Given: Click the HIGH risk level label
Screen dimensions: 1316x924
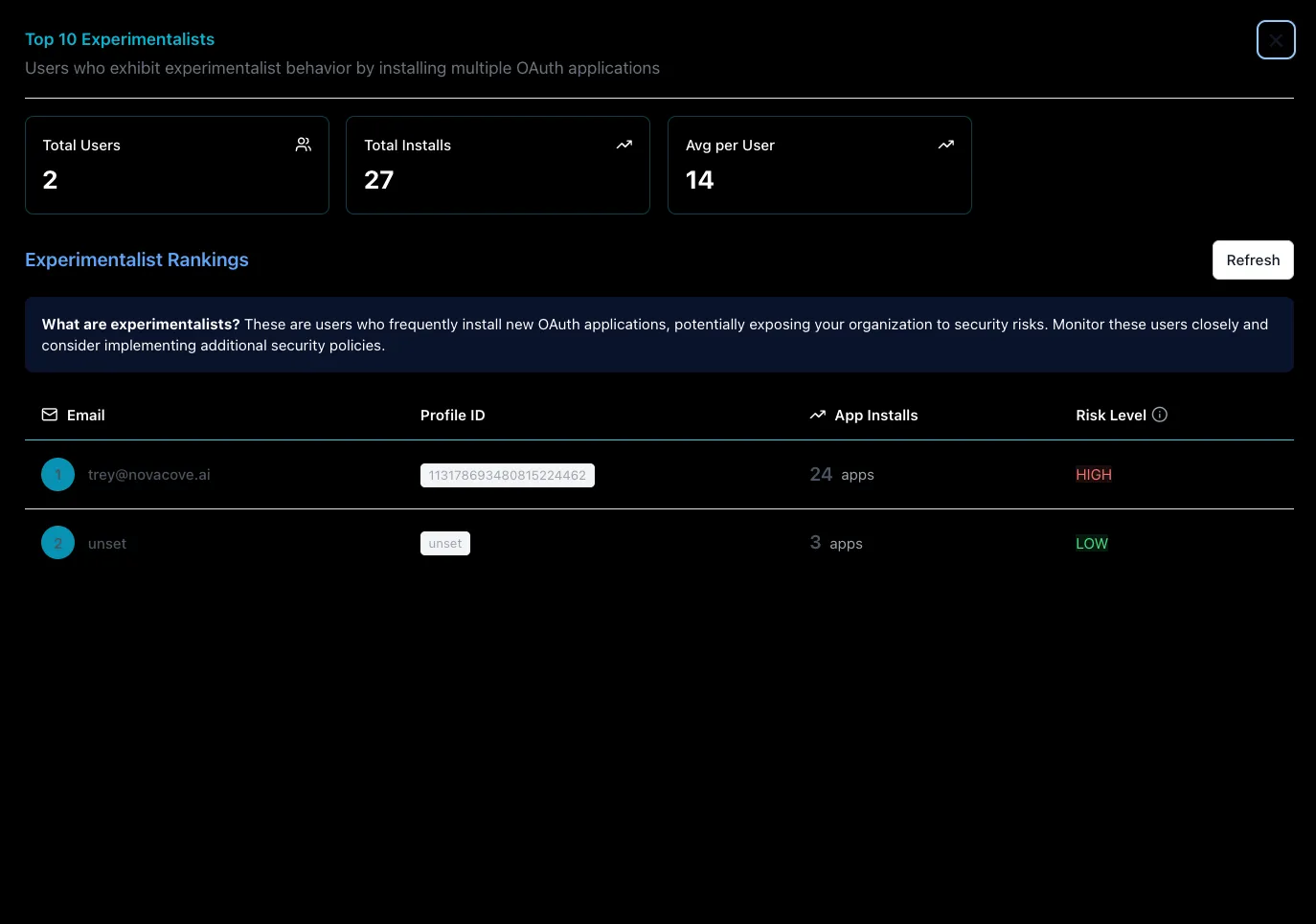Looking at the screenshot, I should 1093,475.
